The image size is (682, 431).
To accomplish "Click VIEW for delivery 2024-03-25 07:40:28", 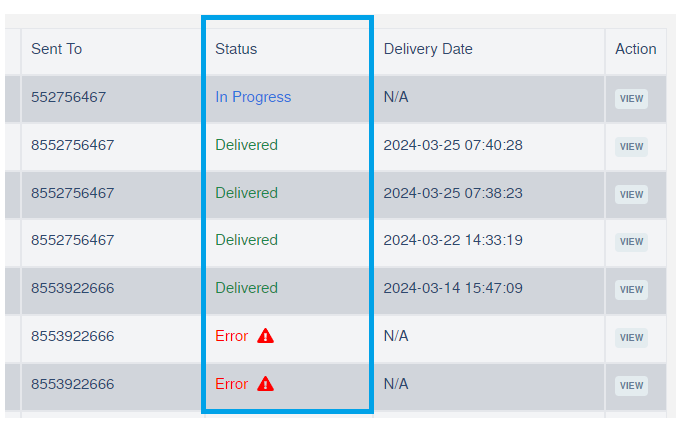I will [x=631, y=147].
